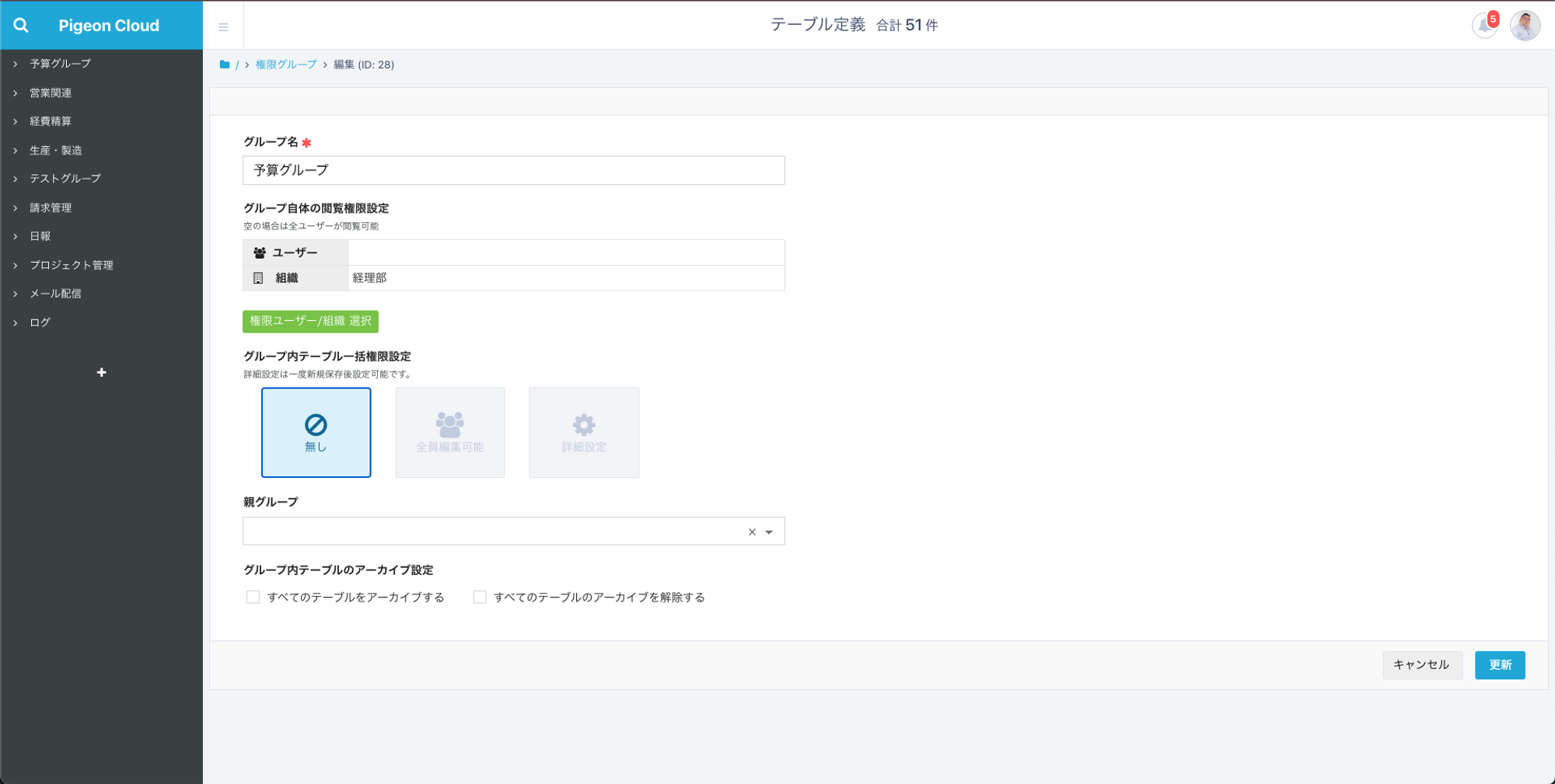Click the search magnifier icon
The height and width of the screenshot is (784, 1555).
click(x=21, y=26)
